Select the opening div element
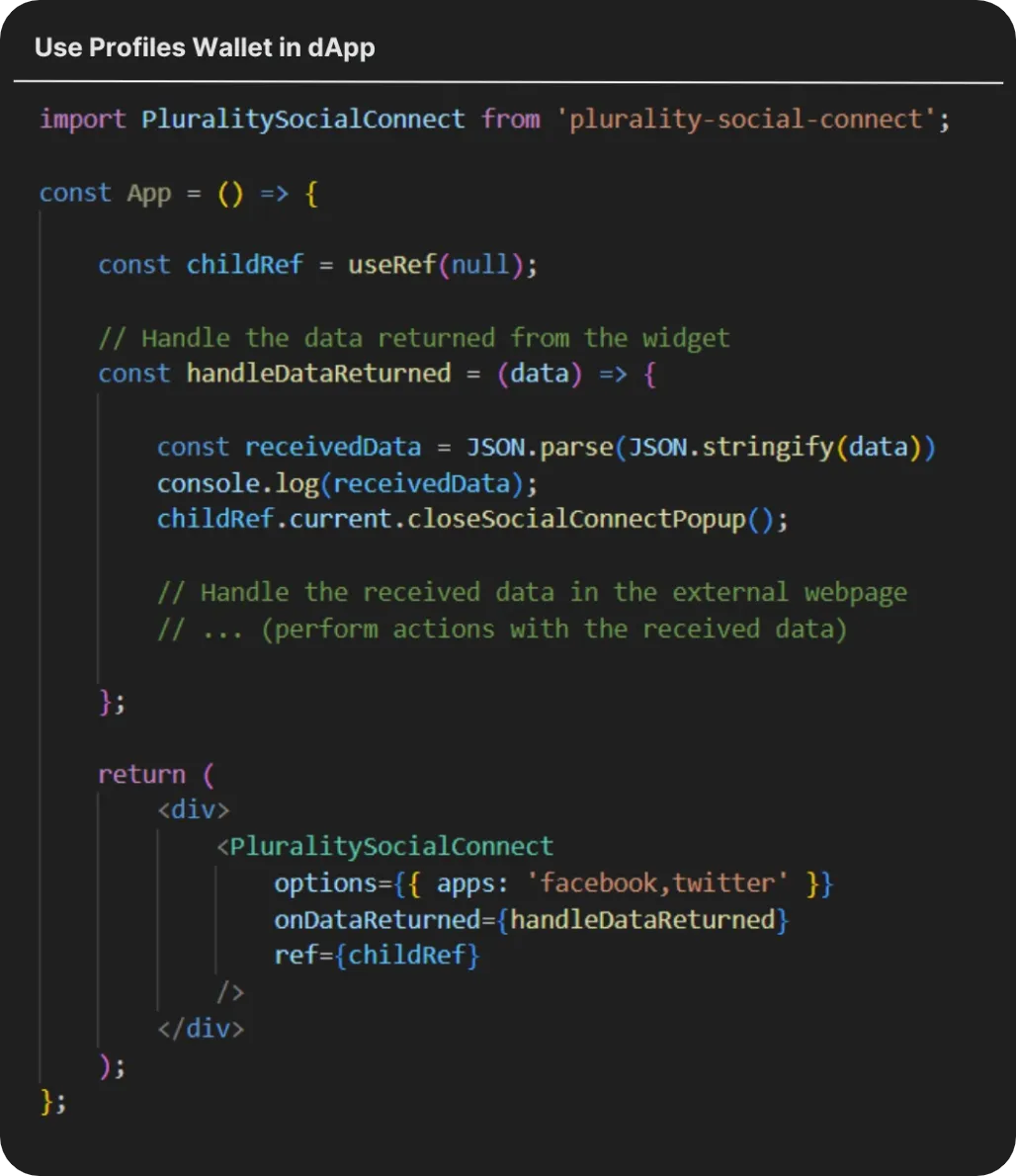 (193, 809)
